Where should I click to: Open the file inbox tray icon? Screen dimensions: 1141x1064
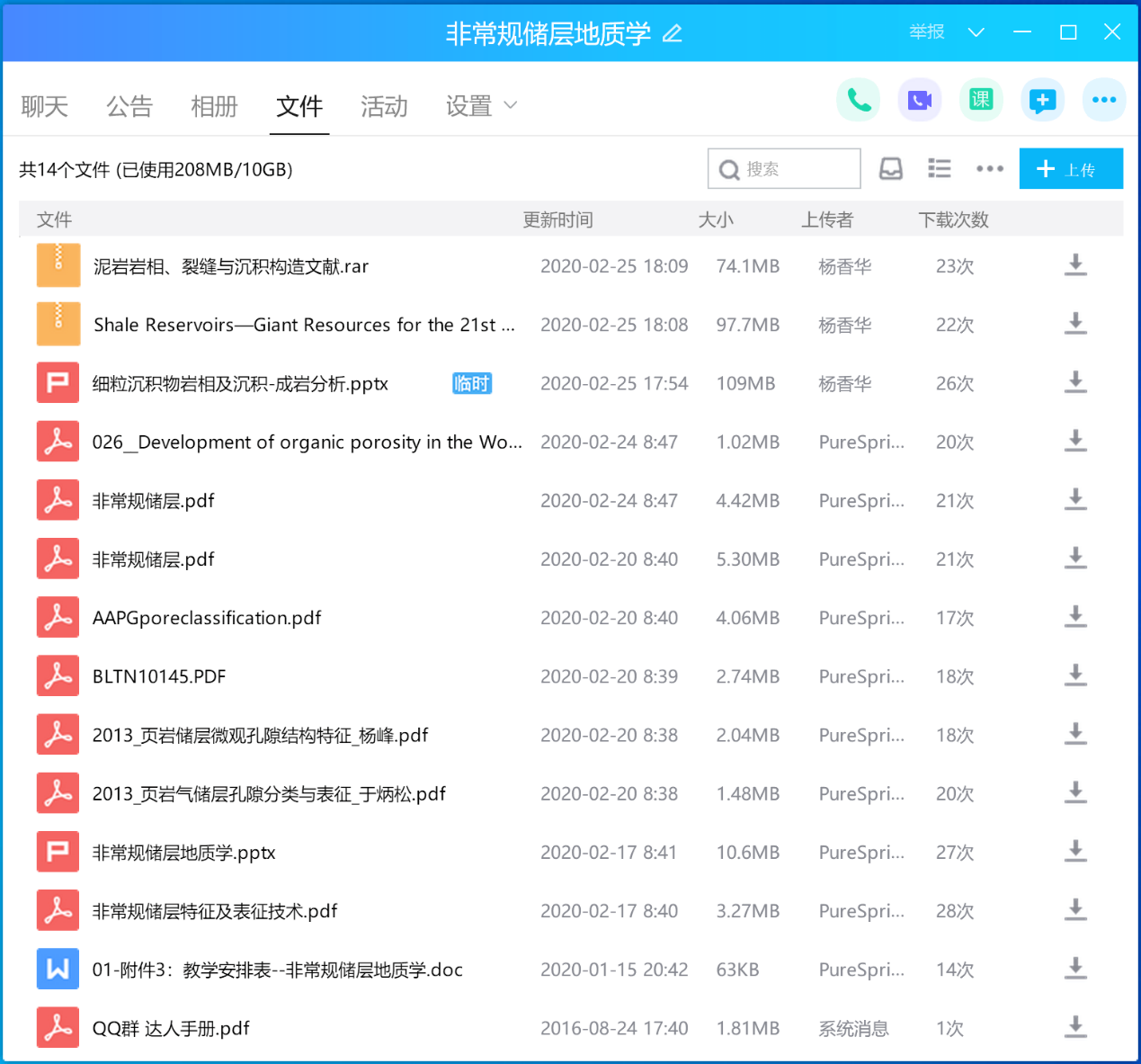click(890, 169)
